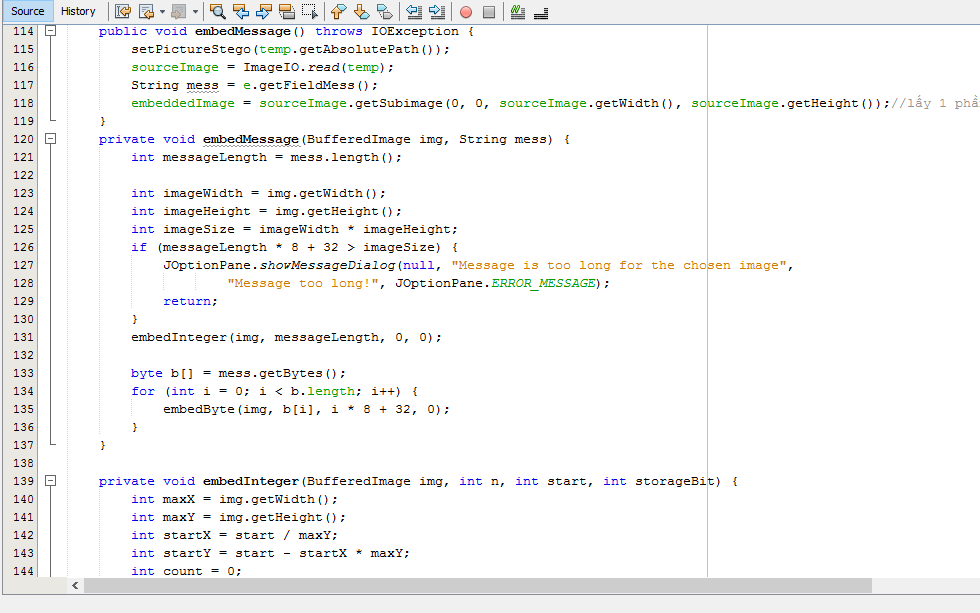Image resolution: width=980 pixels, height=613 pixels.
Task: Jump to the previous bookmark
Action: click(338, 12)
